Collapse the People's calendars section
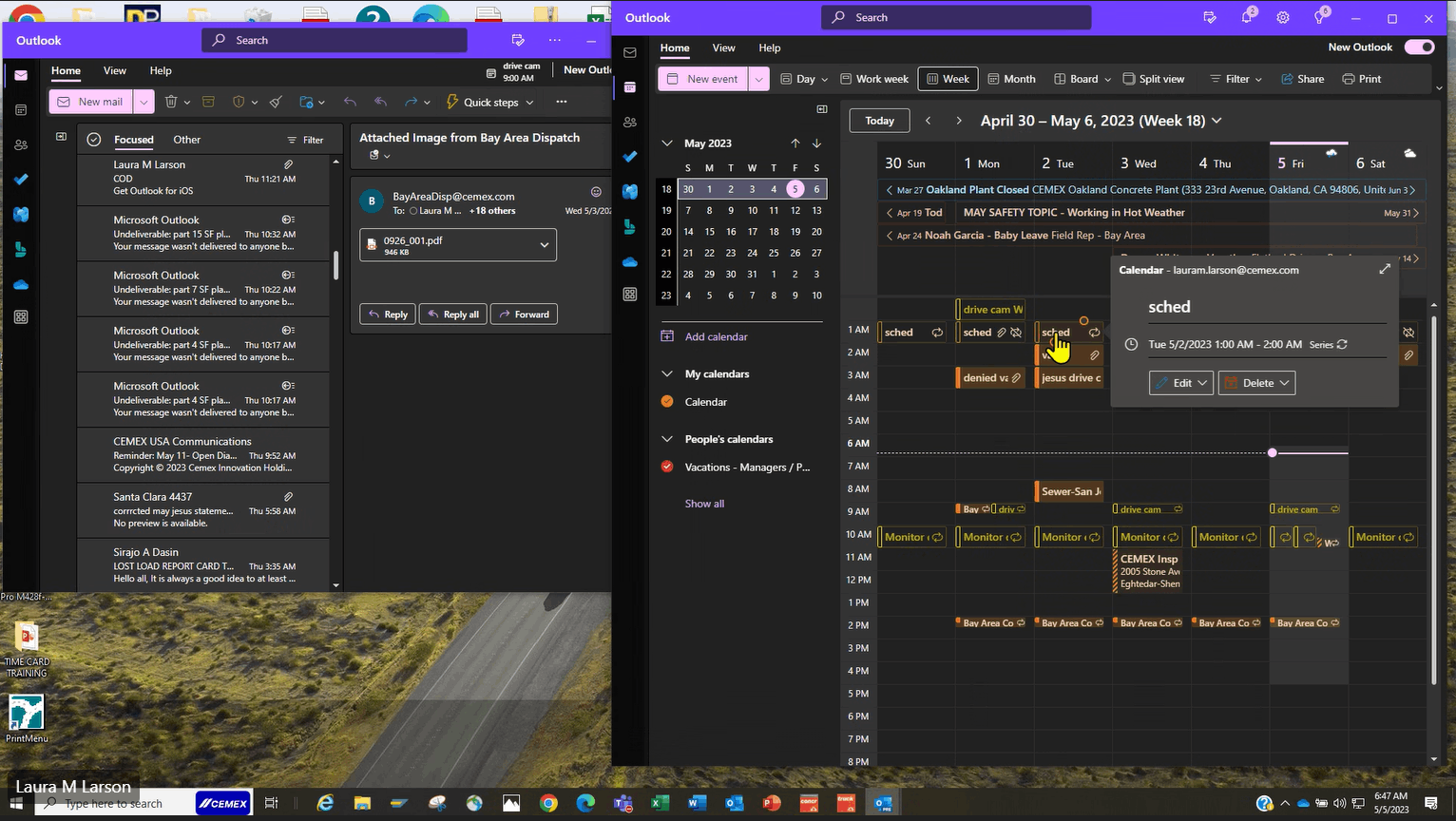The image size is (1456, 821). [x=667, y=439]
